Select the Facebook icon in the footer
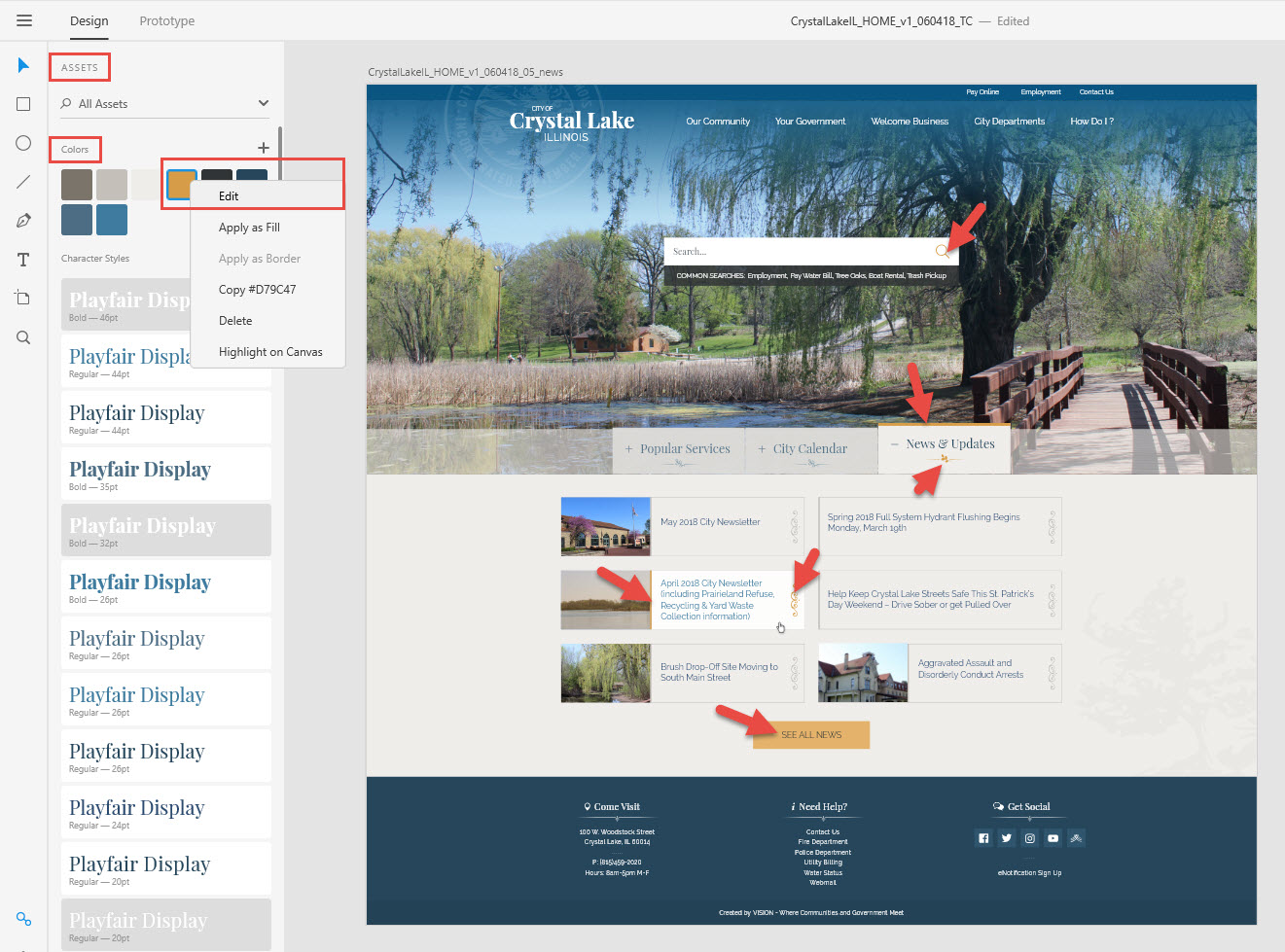This screenshot has height=952, width=1285. pyautogui.click(x=983, y=838)
